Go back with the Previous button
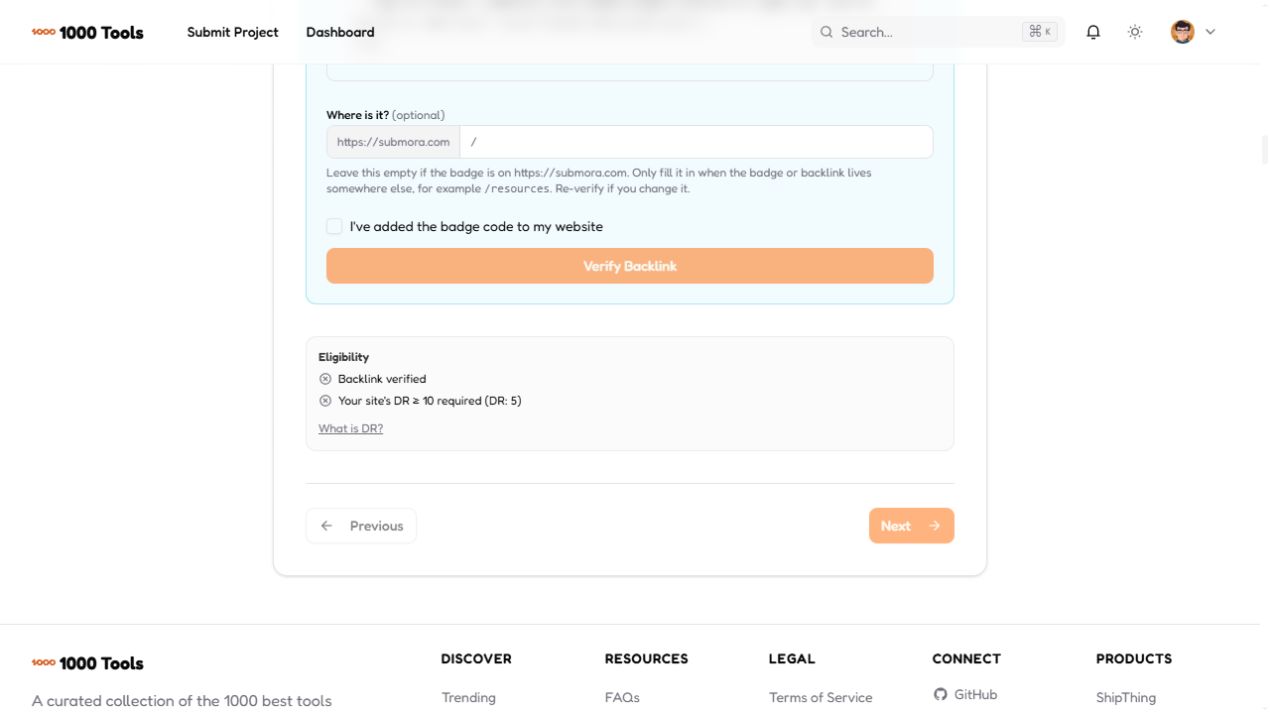Screen dimensions: 1270x714 (361, 526)
